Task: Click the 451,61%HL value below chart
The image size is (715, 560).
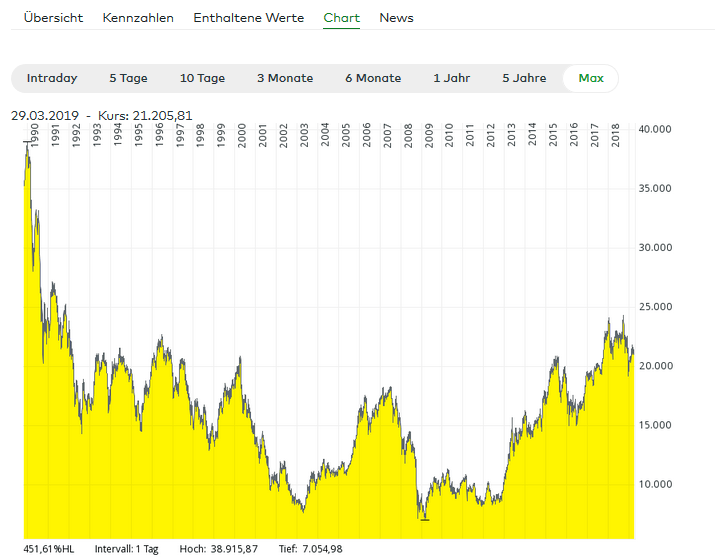Action: point(49,549)
